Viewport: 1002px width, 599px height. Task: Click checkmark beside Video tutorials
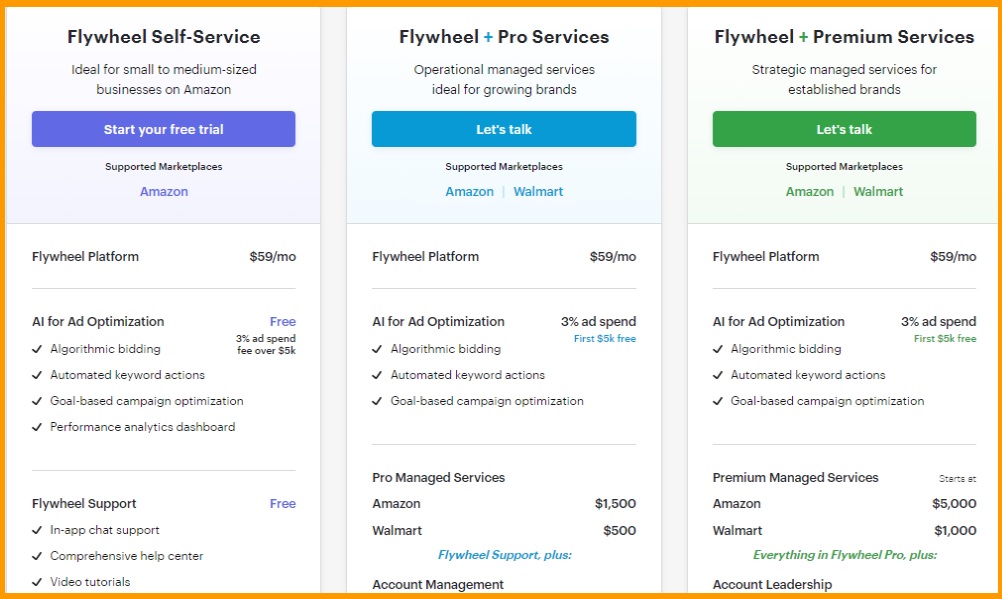tap(37, 582)
